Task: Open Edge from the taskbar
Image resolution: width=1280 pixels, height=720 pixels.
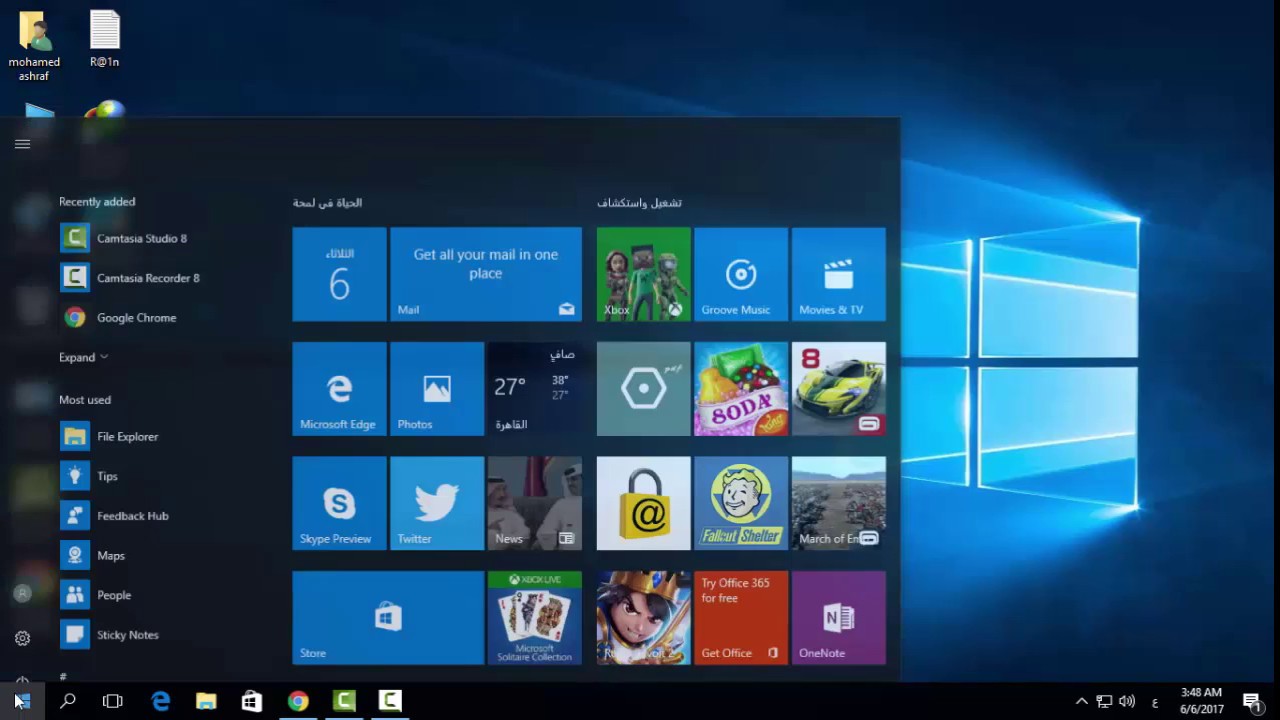Action: (x=161, y=701)
